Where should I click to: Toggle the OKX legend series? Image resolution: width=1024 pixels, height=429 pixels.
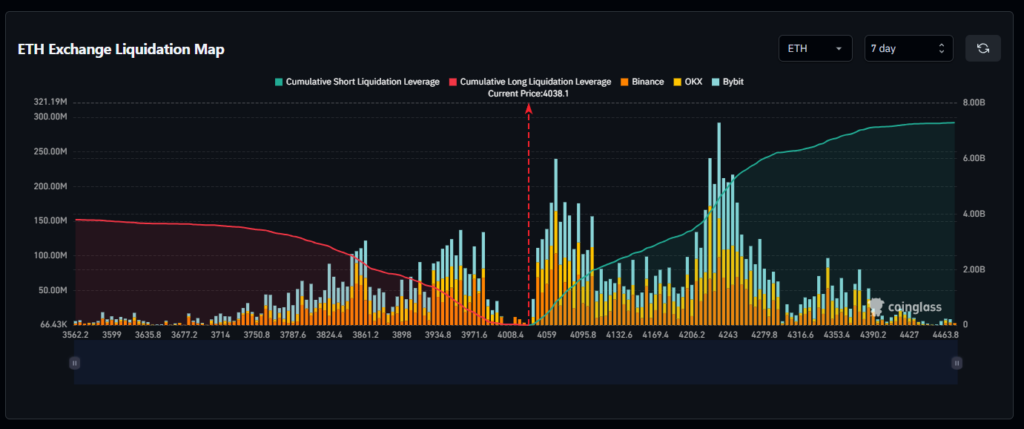(x=687, y=82)
